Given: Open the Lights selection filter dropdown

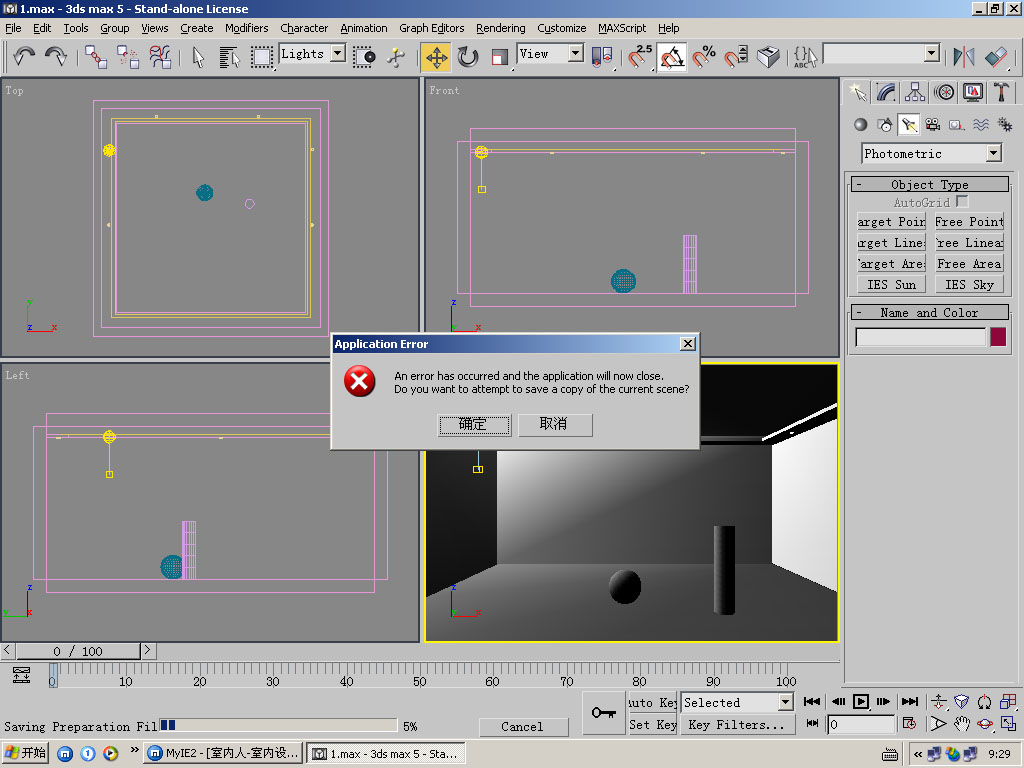Looking at the screenshot, I should 337,54.
